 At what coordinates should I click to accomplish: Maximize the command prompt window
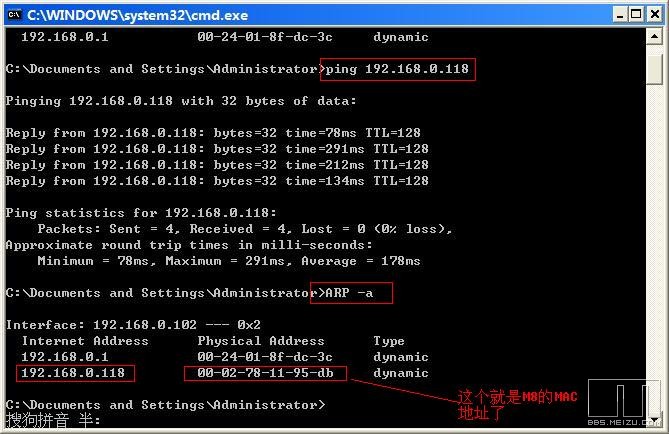(632, 14)
